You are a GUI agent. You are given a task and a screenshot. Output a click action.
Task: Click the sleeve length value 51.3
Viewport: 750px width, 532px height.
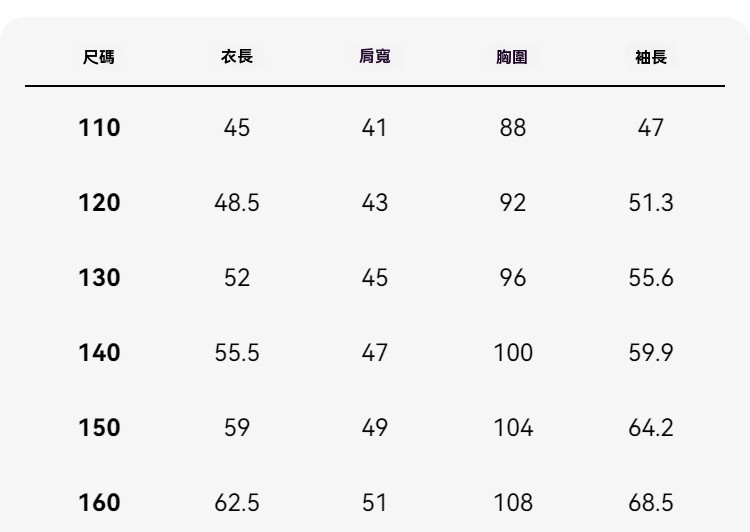650,203
